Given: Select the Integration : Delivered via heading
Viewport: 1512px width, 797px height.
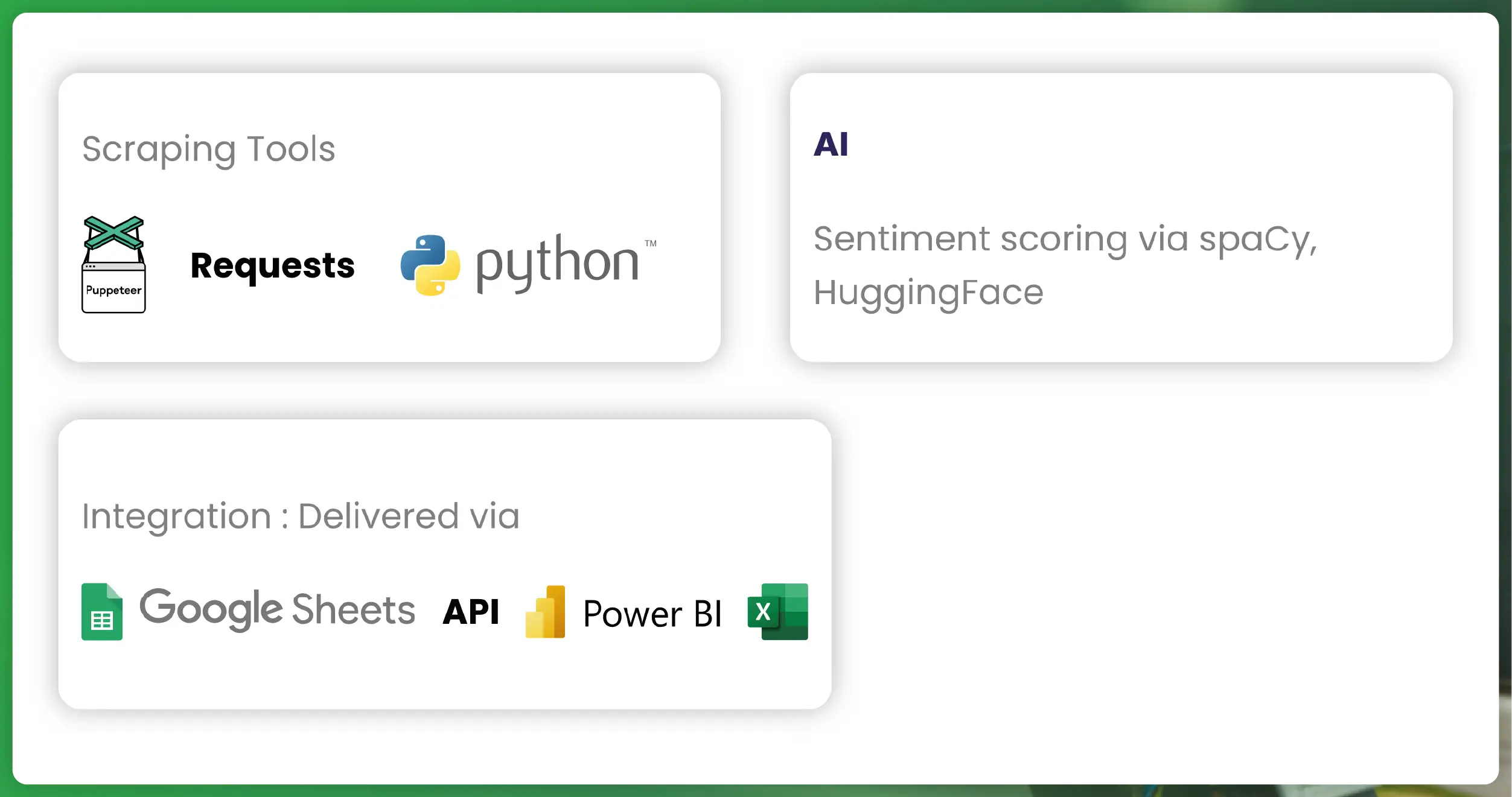Looking at the screenshot, I should point(301,516).
